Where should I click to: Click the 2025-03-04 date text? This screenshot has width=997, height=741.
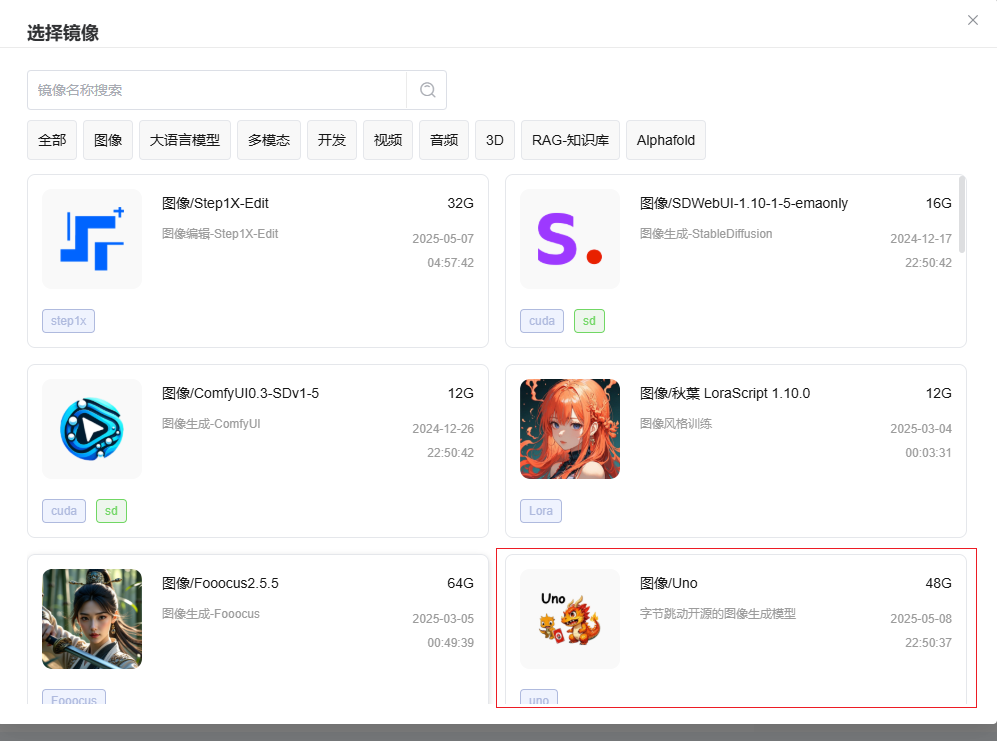point(921,429)
